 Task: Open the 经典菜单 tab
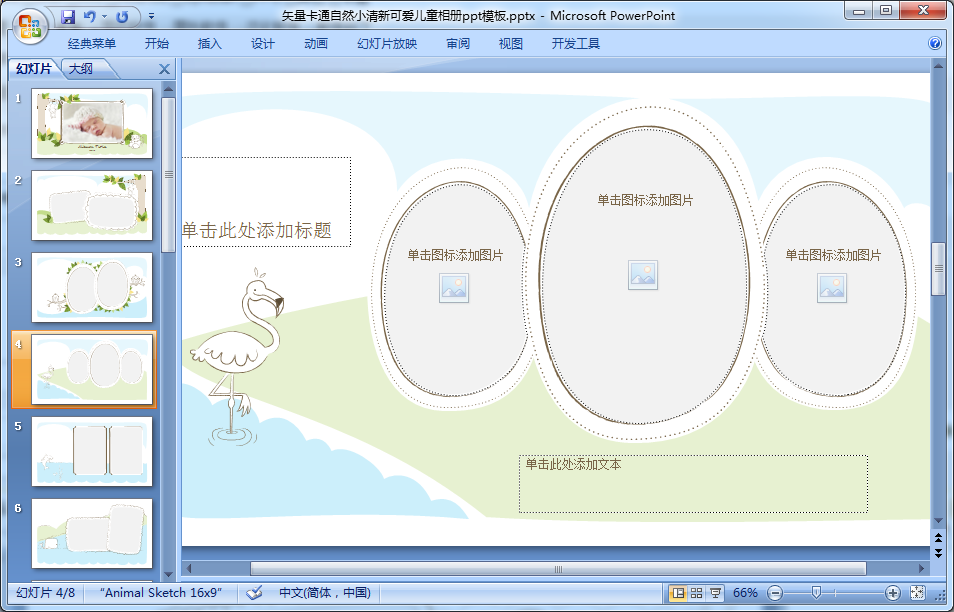pos(91,44)
